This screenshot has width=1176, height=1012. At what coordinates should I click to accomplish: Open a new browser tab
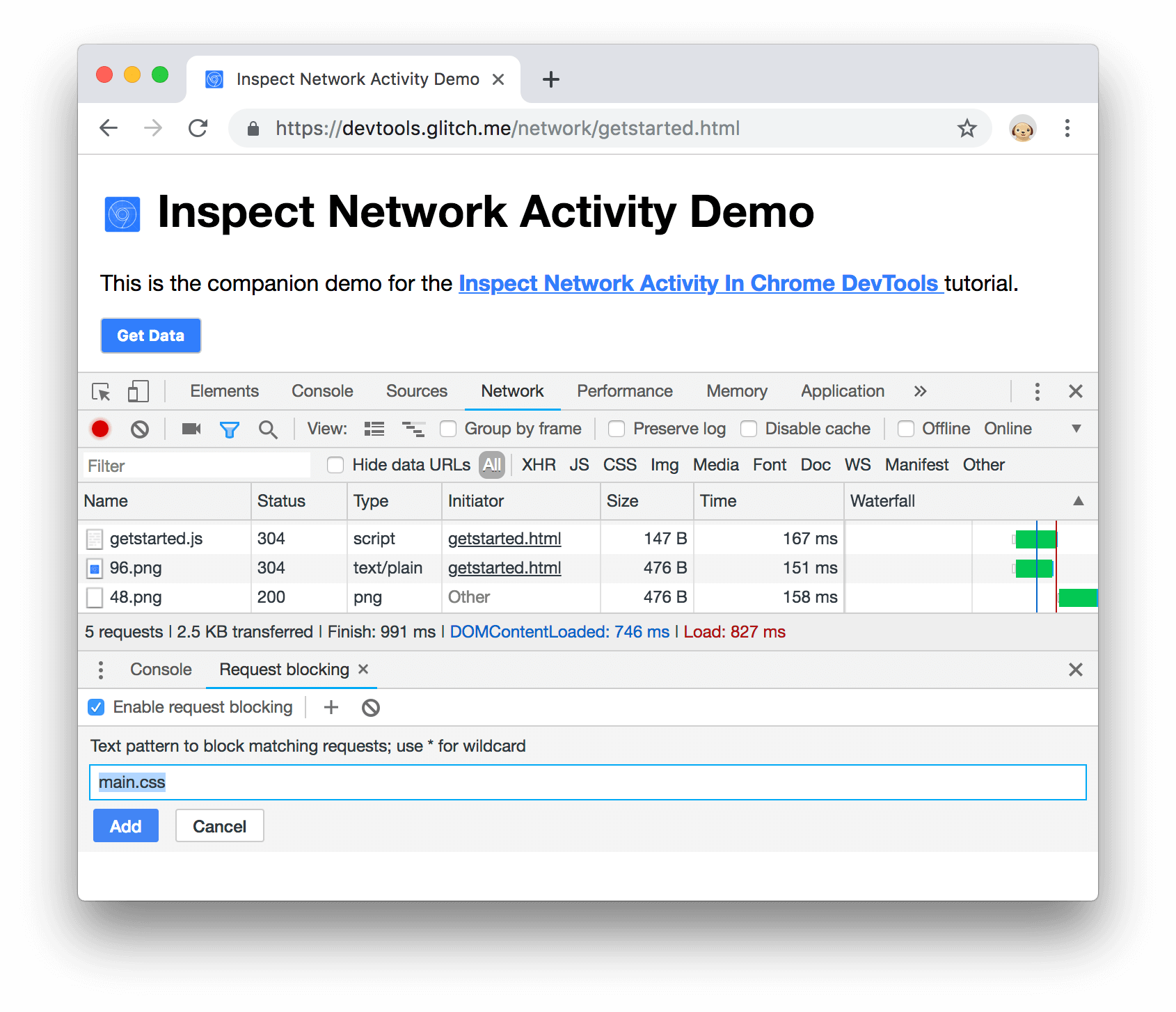click(x=550, y=79)
